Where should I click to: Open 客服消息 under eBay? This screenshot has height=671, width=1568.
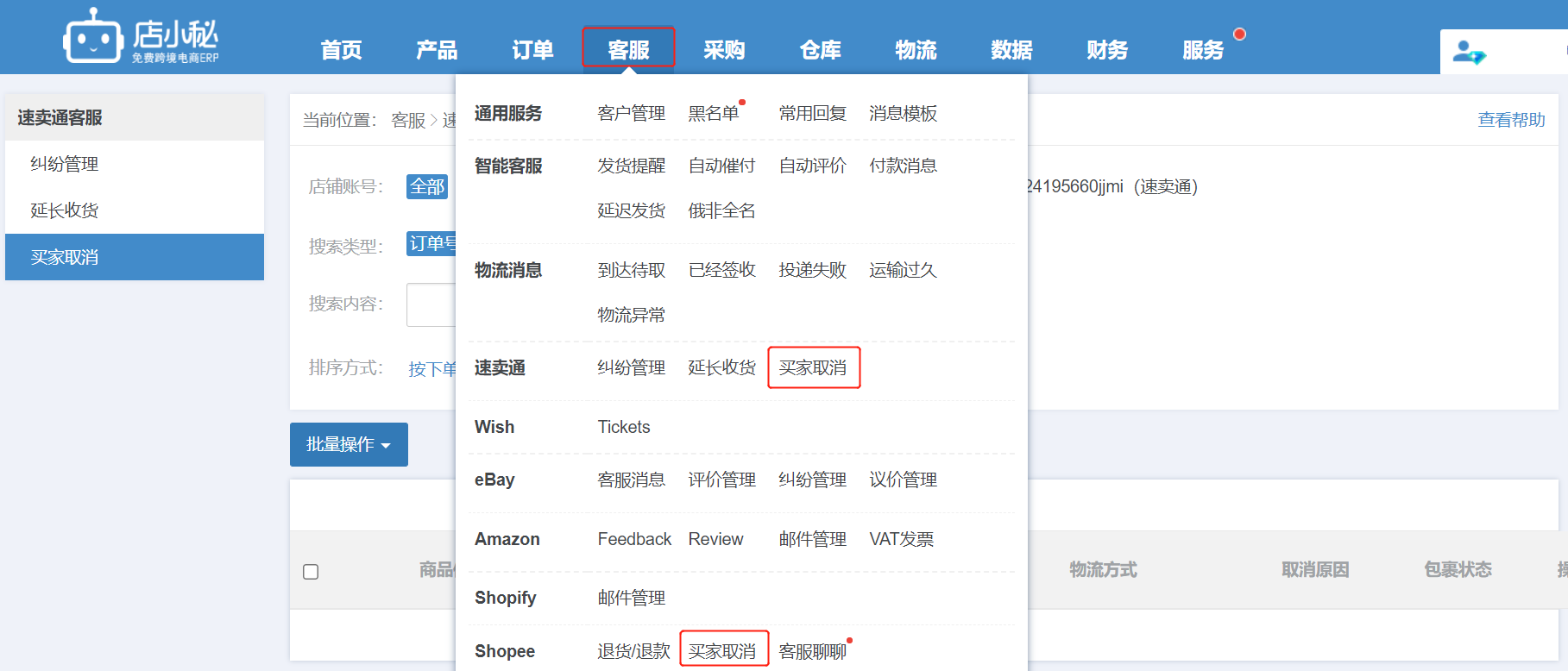coord(632,480)
